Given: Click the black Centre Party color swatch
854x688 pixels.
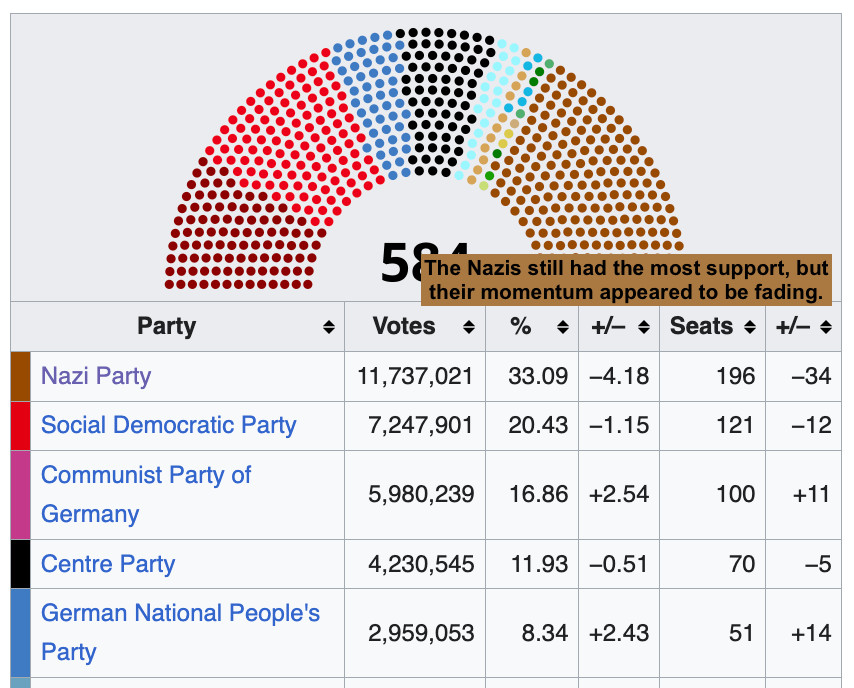Looking at the screenshot, I should click(x=21, y=564).
